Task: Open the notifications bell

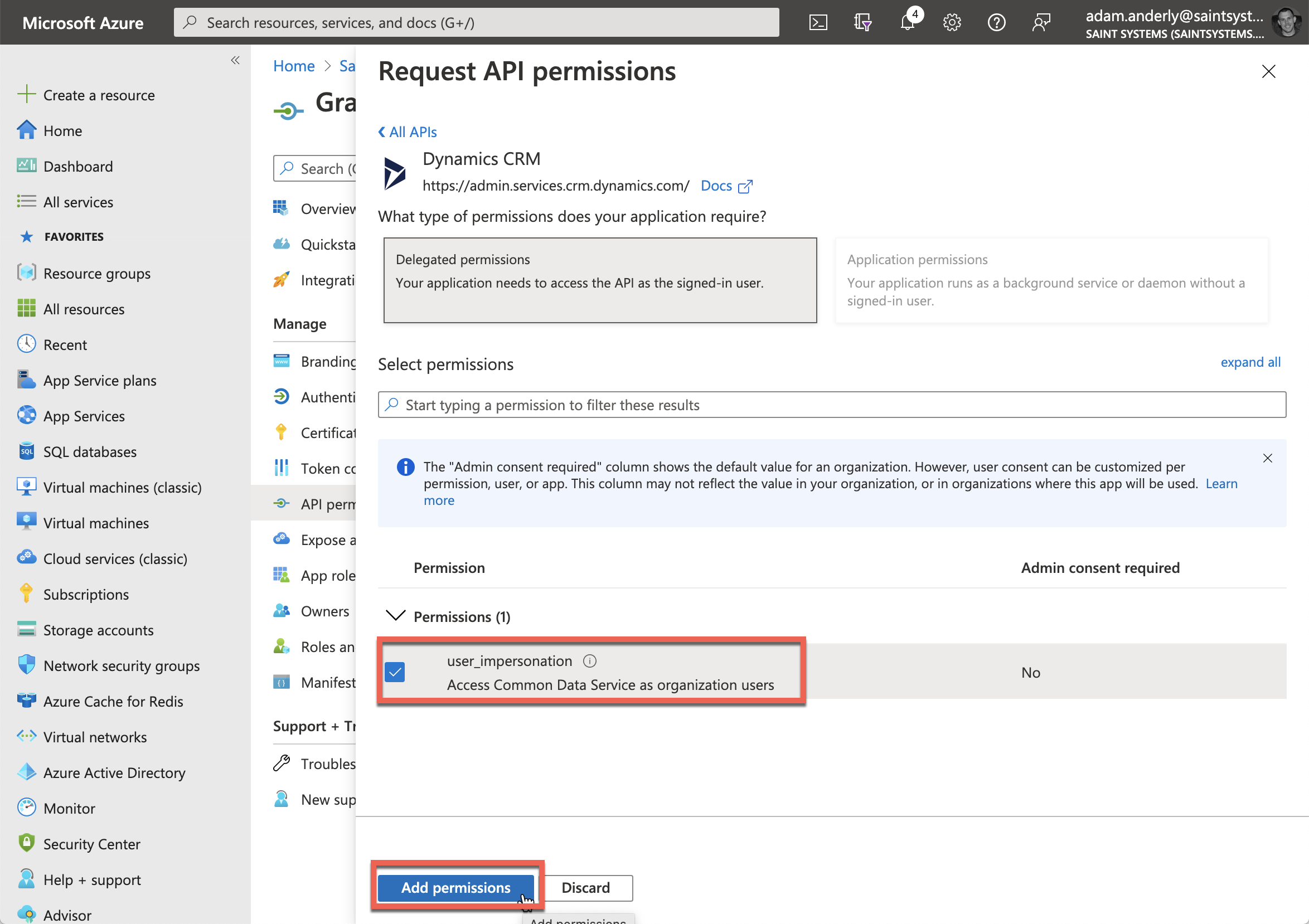Action: pos(908,22)
